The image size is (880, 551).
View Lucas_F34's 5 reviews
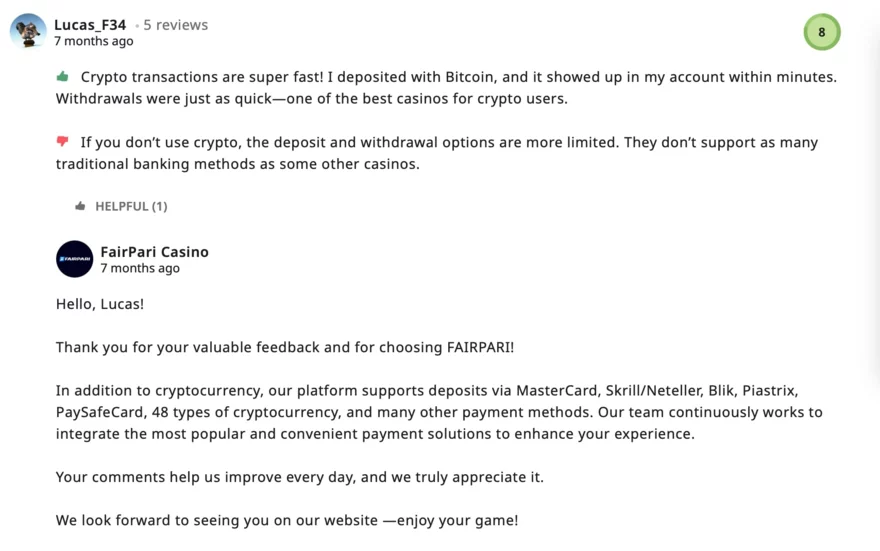coord(175,25)
